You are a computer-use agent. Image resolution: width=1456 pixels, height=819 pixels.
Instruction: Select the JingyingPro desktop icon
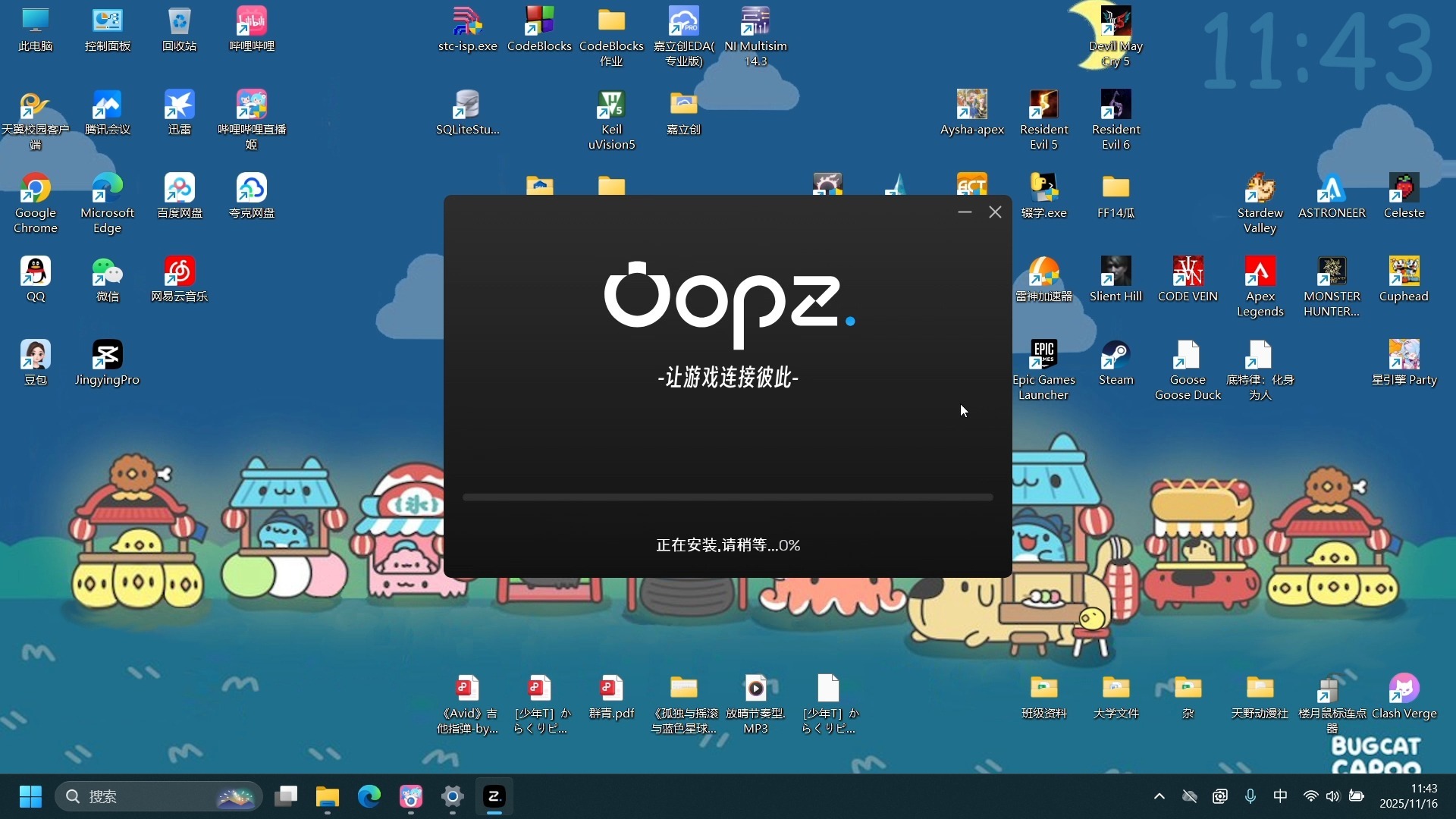pos(108,364)
